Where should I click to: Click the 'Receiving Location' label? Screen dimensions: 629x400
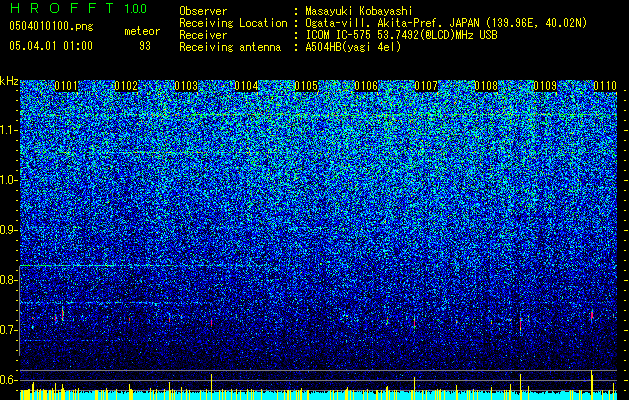(233, 23)
